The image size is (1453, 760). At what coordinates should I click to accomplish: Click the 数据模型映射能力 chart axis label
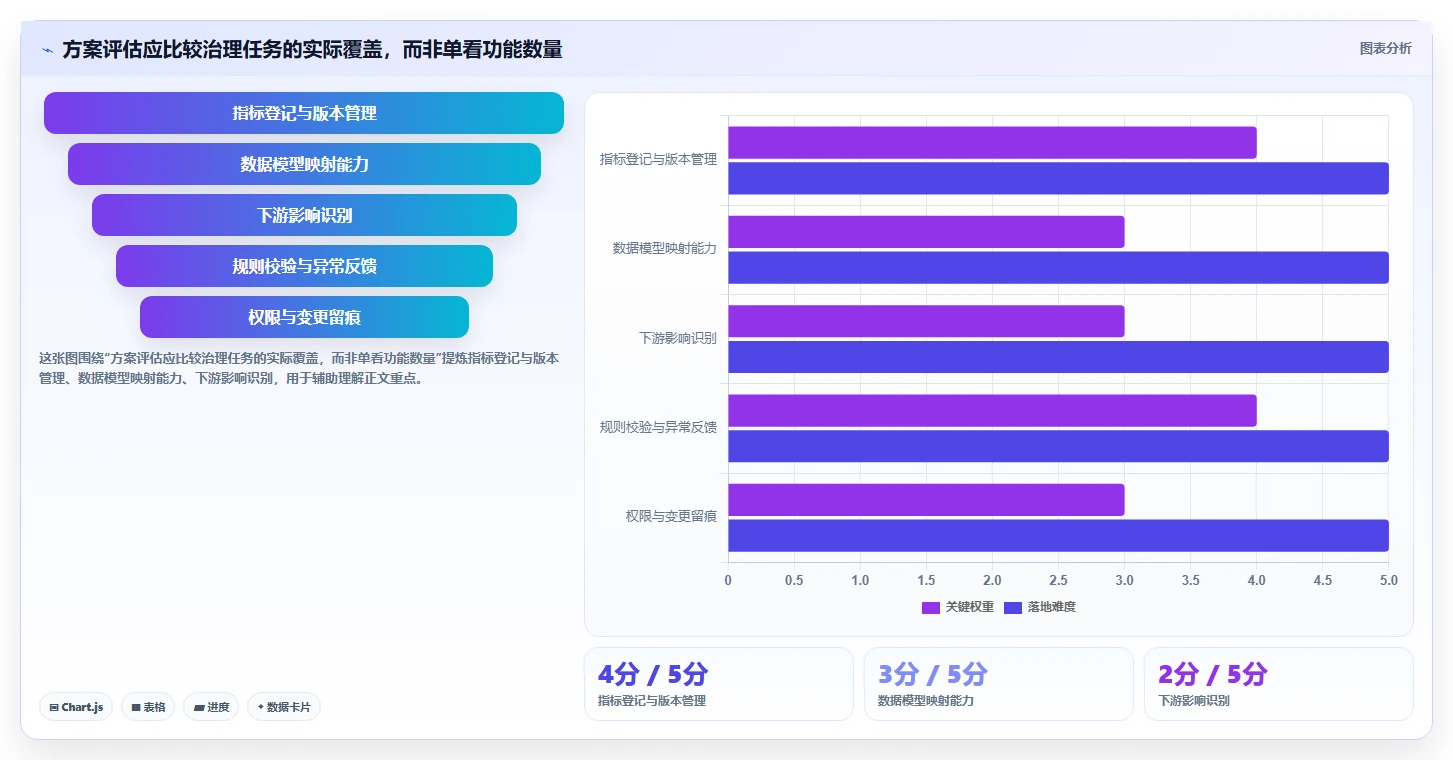[664, 248]
